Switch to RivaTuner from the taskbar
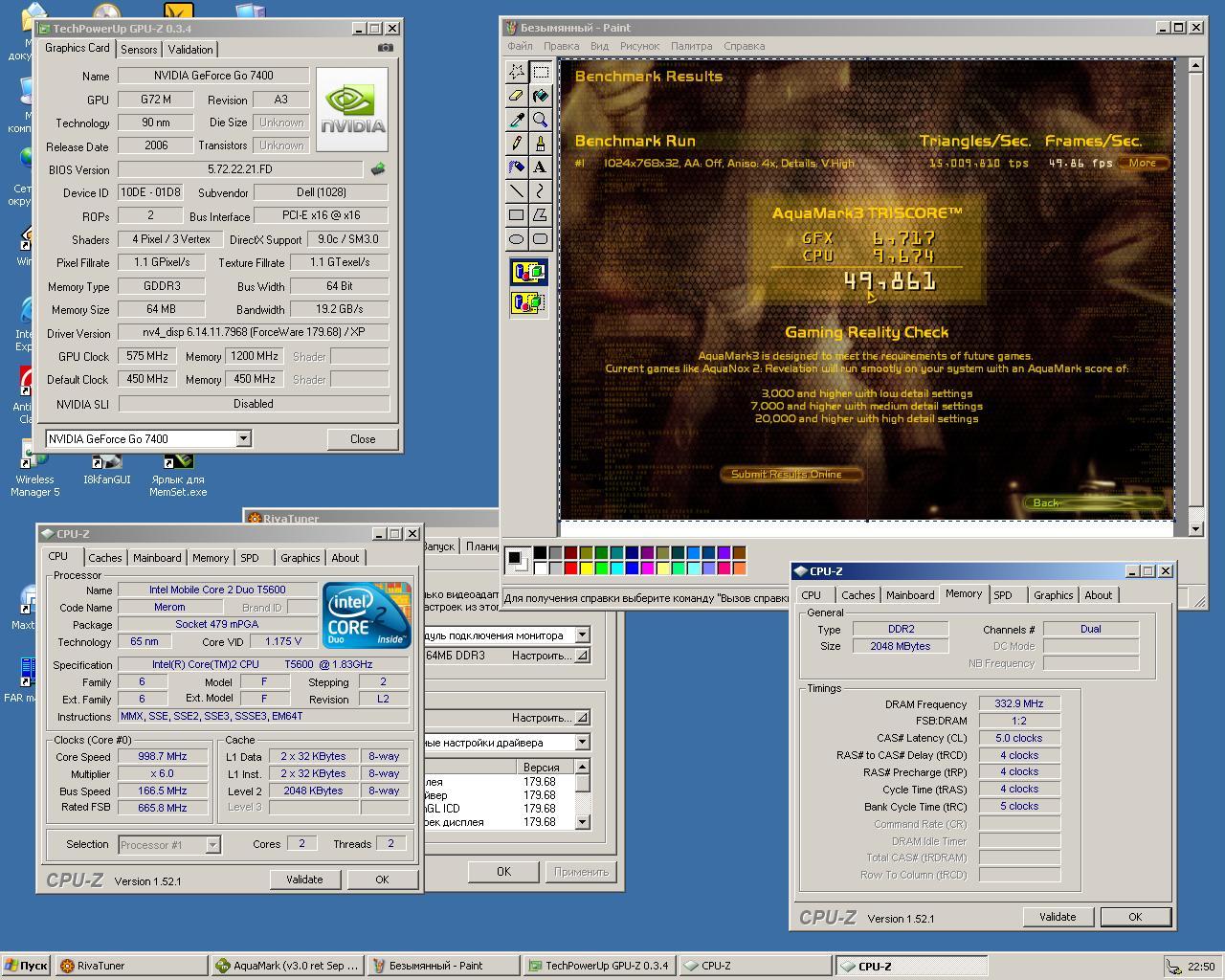1225x980 pixels. pos(132,966)
